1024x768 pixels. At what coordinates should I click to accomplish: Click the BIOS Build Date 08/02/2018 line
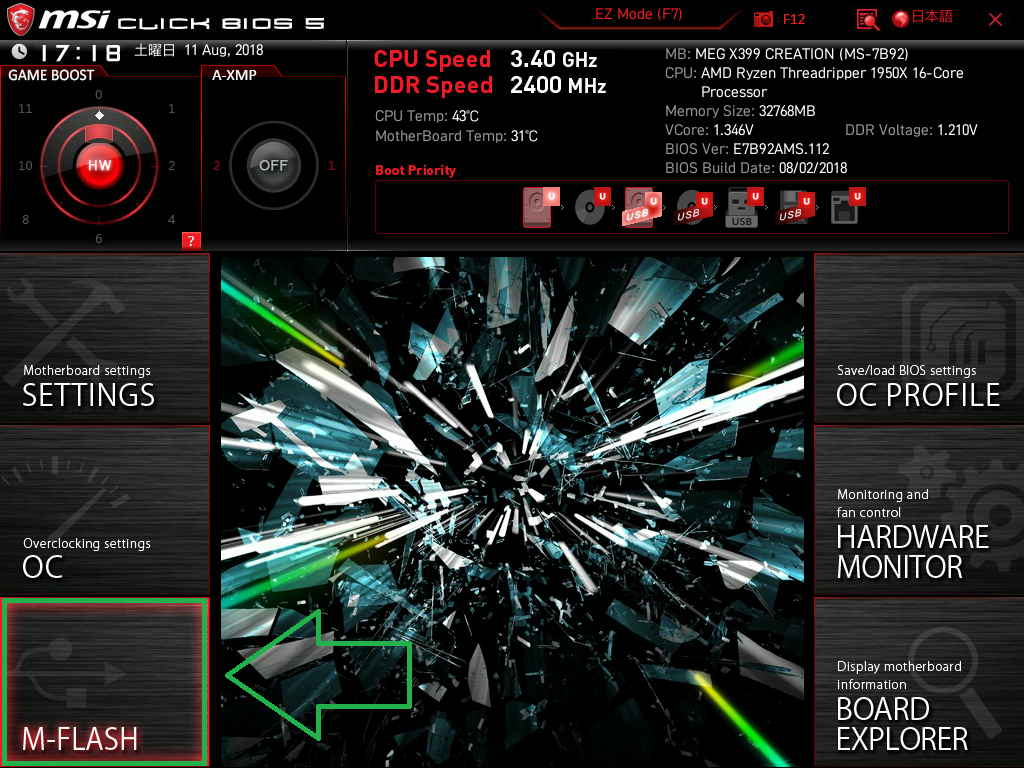tap(756, 168)
